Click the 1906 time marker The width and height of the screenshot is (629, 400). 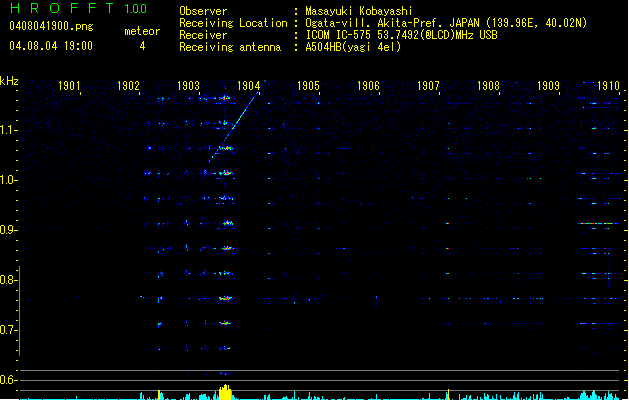pos(368,86)
